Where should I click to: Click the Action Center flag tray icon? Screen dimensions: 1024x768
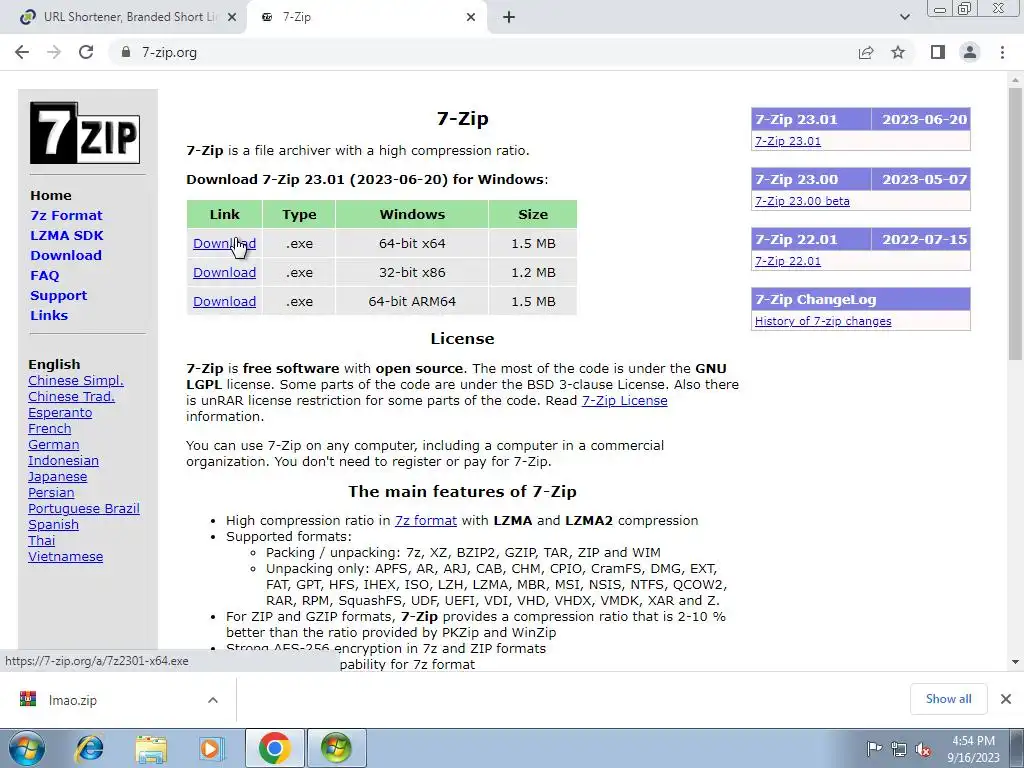pyautogui.click(x=874, y=749)
